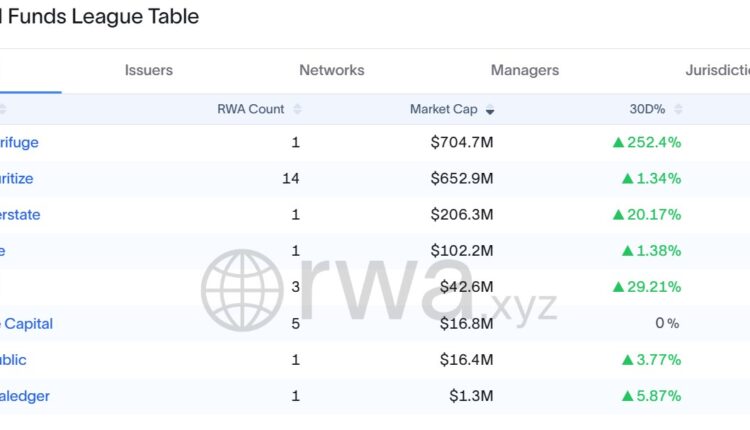Screen dimensions: 750x430
Task: Click the green up triangle beside 29.21%
Action: (618, 287)
